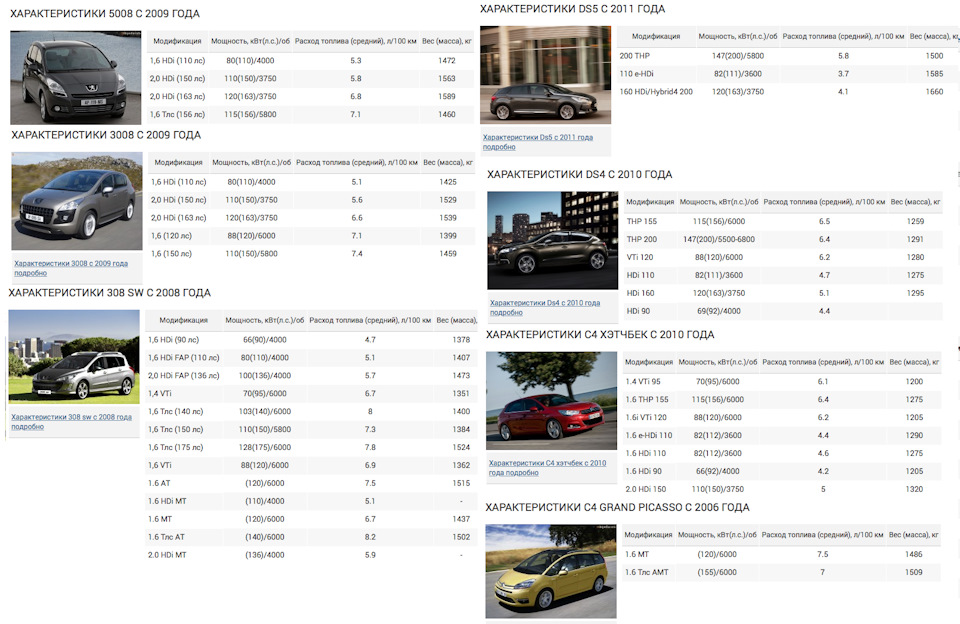Open Citroen DS5 car photo
This screenshot has height=624, width=960.
pyautogui.click(x=545, y=75)
